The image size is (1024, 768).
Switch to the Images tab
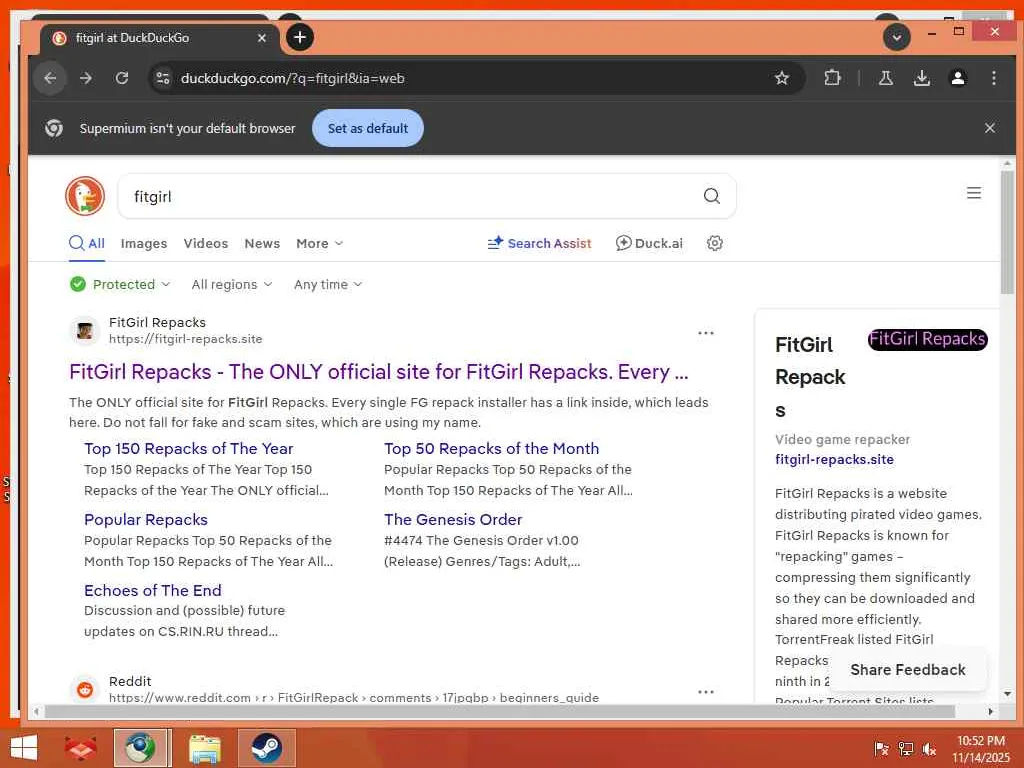coord(144,244)
